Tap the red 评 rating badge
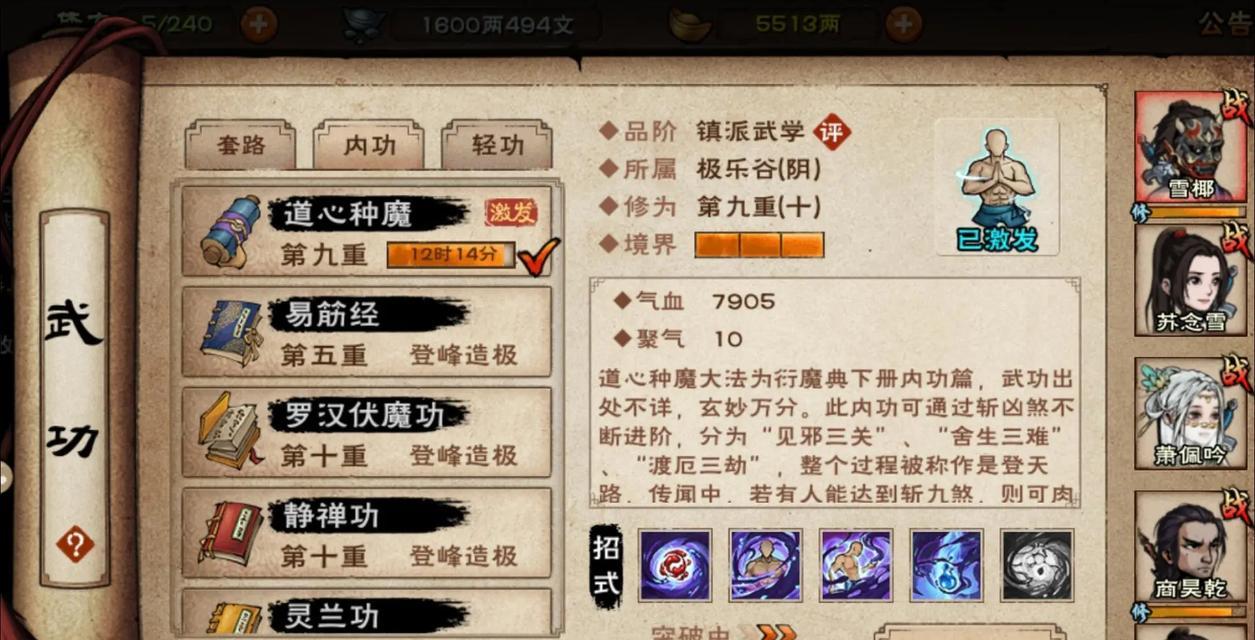 [829, 131]
